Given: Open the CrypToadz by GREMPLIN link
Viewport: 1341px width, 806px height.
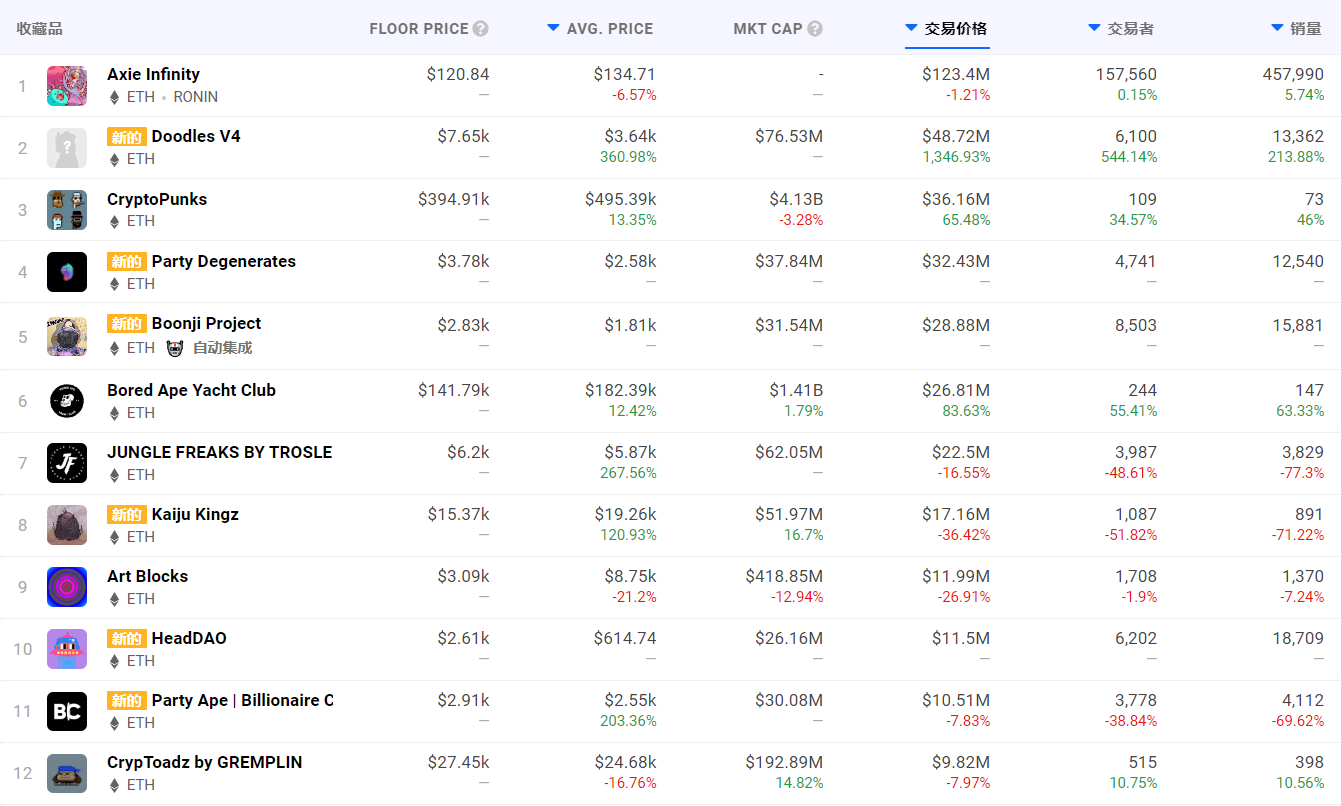Looking at the screenshot, I should pyautogui.click(x=205, y=762).
